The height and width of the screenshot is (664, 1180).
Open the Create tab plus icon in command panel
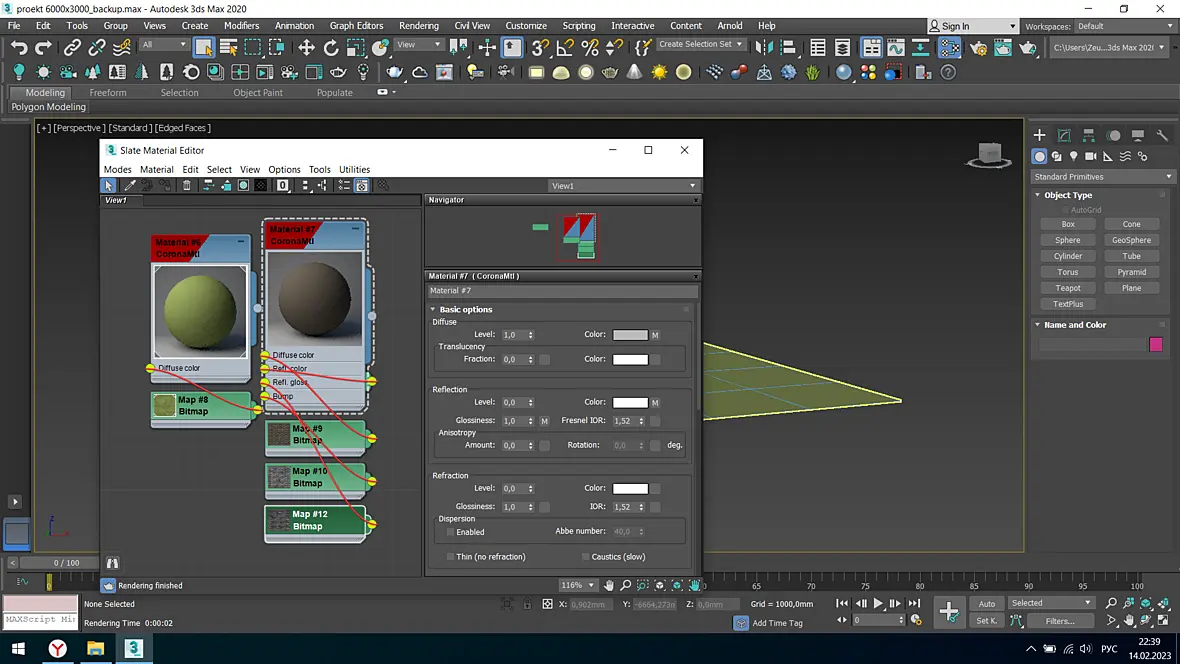1039,136
